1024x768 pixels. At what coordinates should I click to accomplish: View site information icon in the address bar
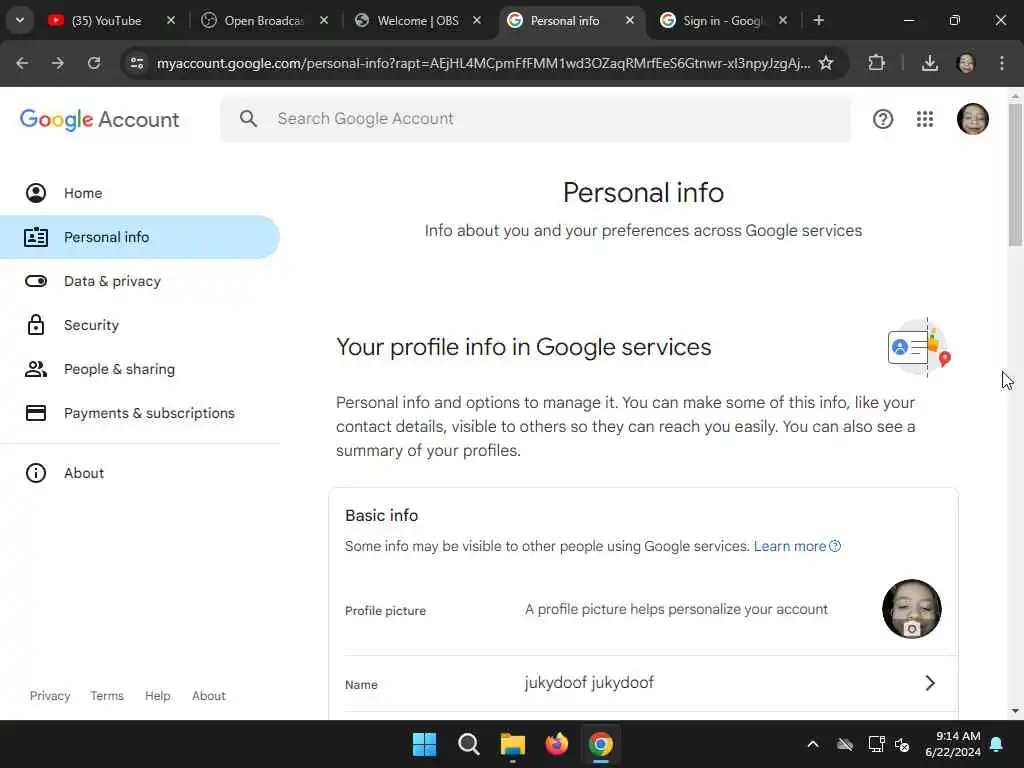pos(136,63)
